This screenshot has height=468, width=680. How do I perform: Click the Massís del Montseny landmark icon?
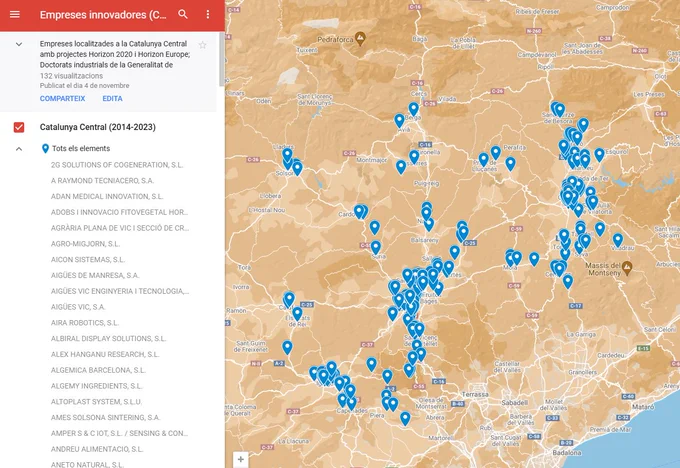(x=627, y=268)
